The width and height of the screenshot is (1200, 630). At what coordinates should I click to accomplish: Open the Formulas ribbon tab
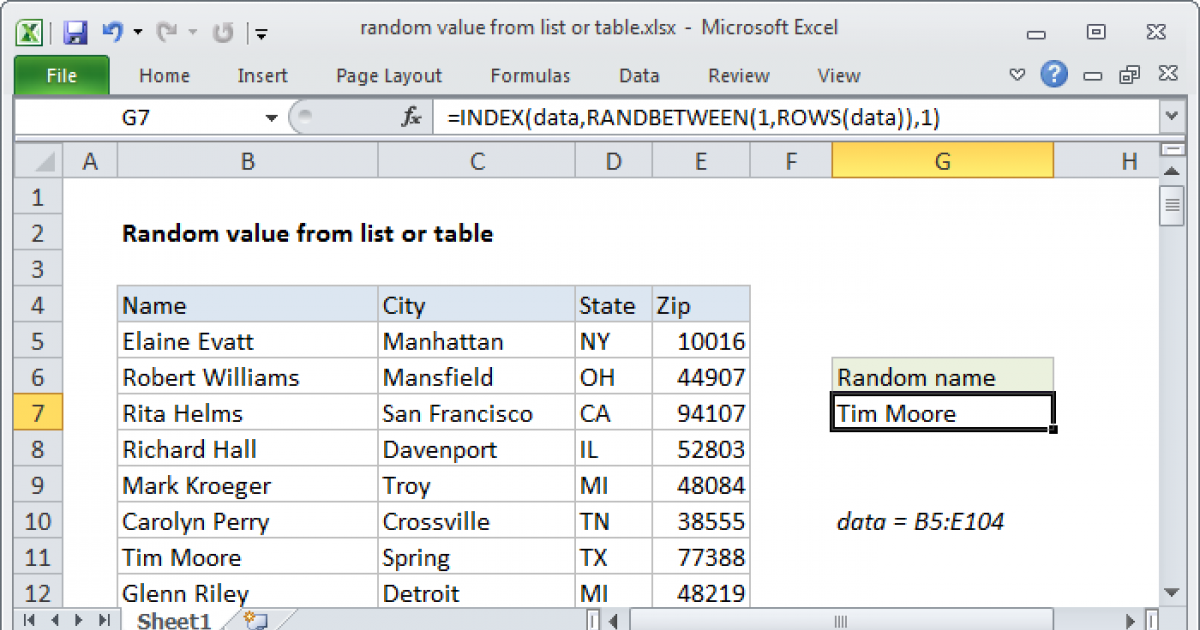[530, 76]
